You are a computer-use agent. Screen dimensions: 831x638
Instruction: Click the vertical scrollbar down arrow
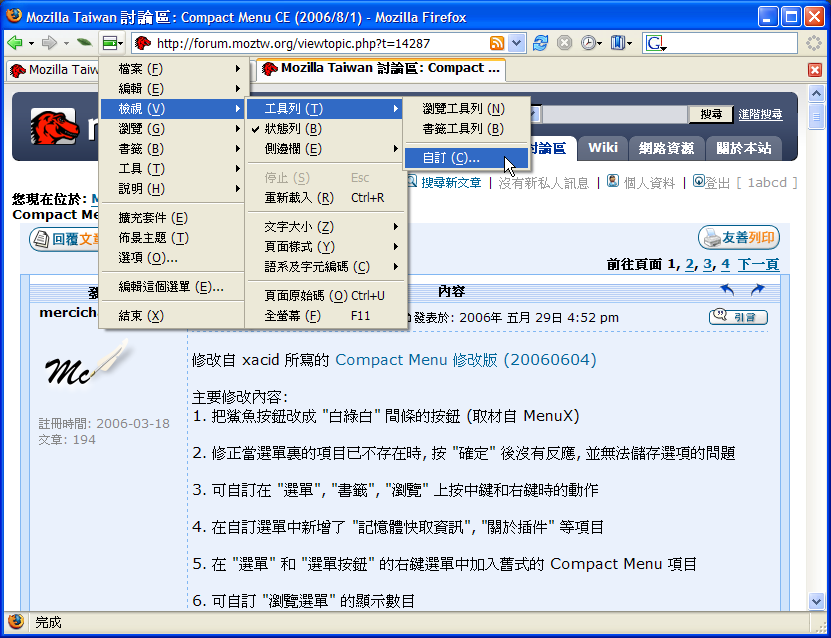(x=816, y=601)
